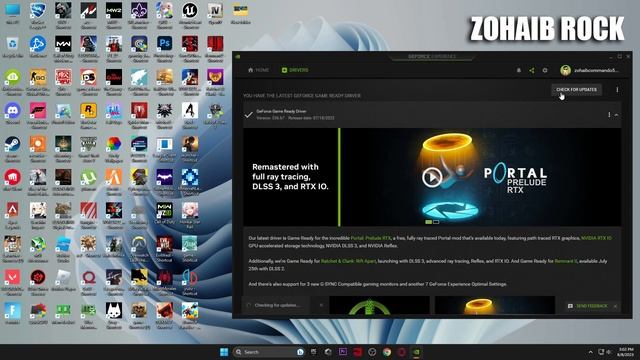Select the second banner slide indicator
Screen dimensions: 640x360
[x=436, y=222]
